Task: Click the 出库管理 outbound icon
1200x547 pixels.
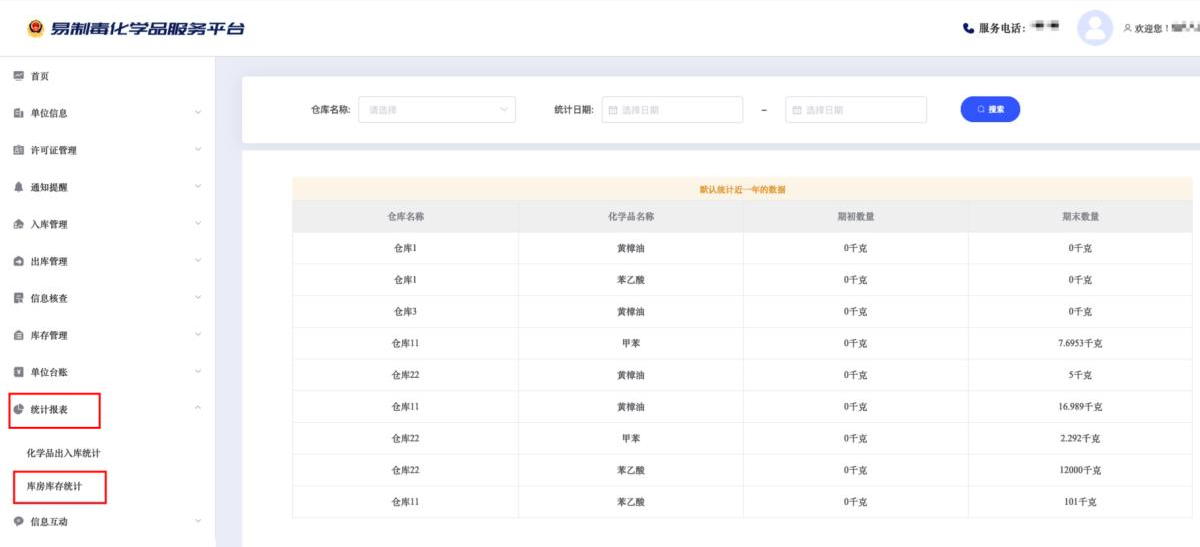Action: pyautogui.click(x=18, y=261)
